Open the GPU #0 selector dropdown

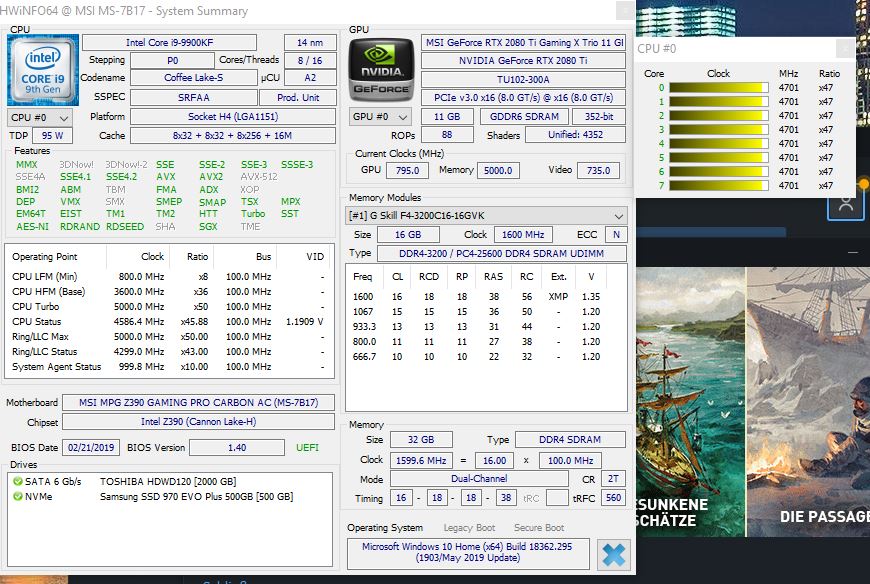381,116
